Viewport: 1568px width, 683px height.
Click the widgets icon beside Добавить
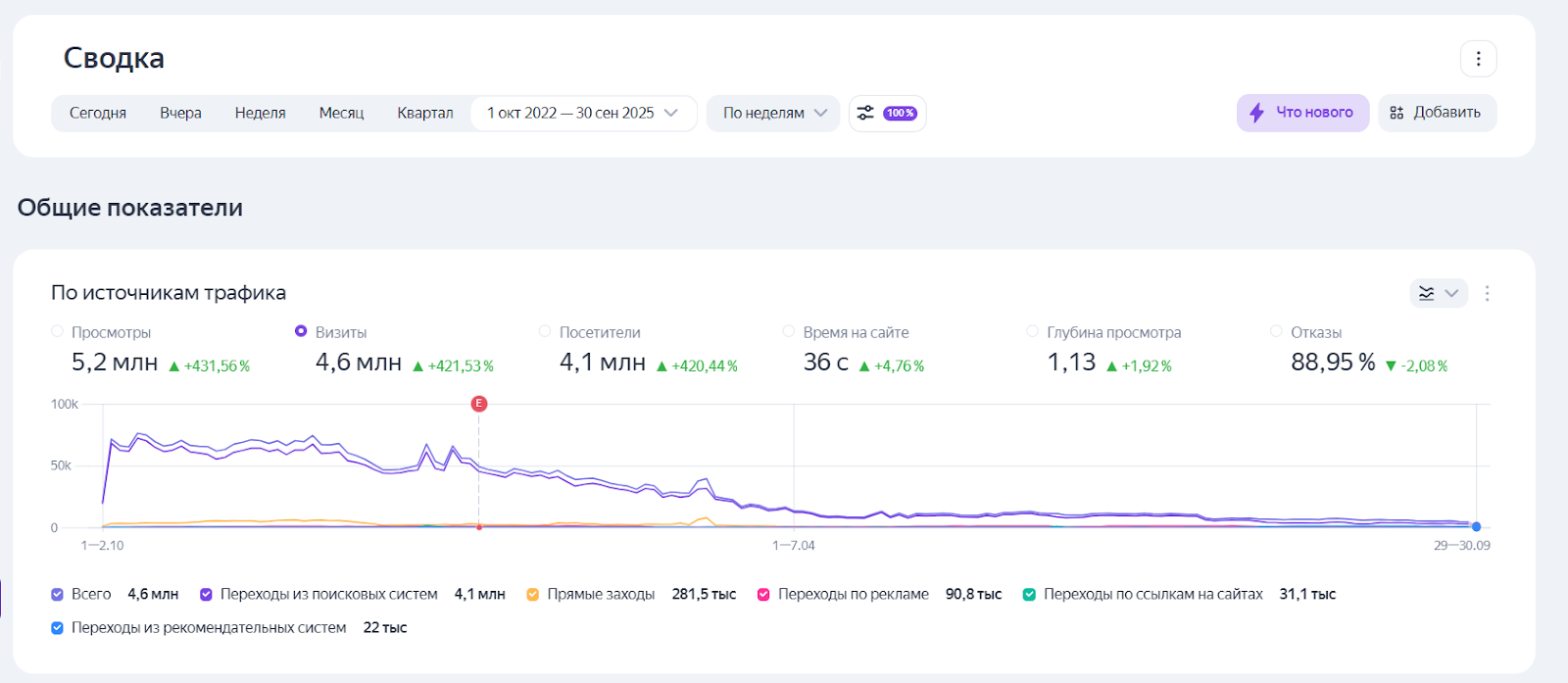coord(1396,113)
